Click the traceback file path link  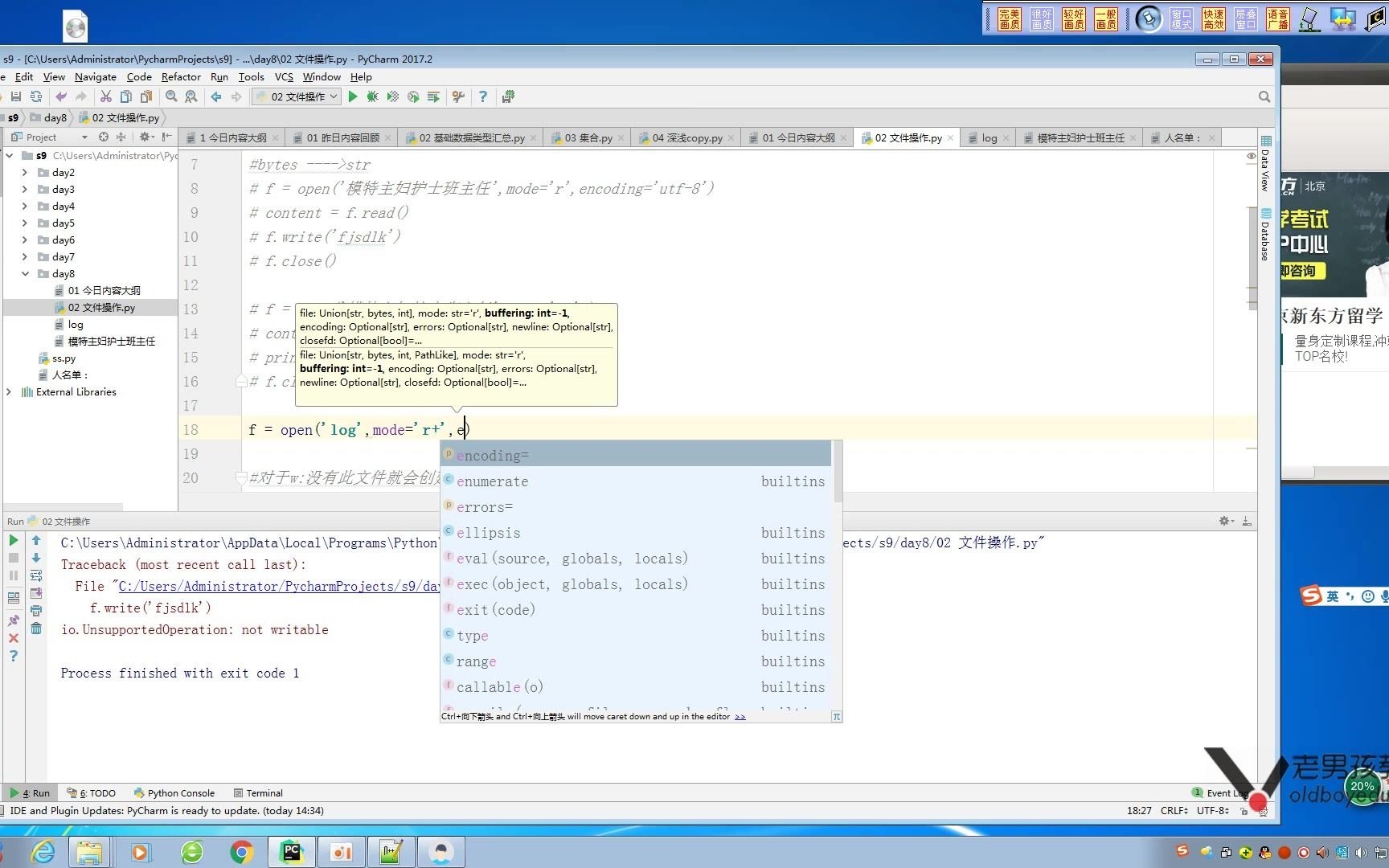point(279,587)
